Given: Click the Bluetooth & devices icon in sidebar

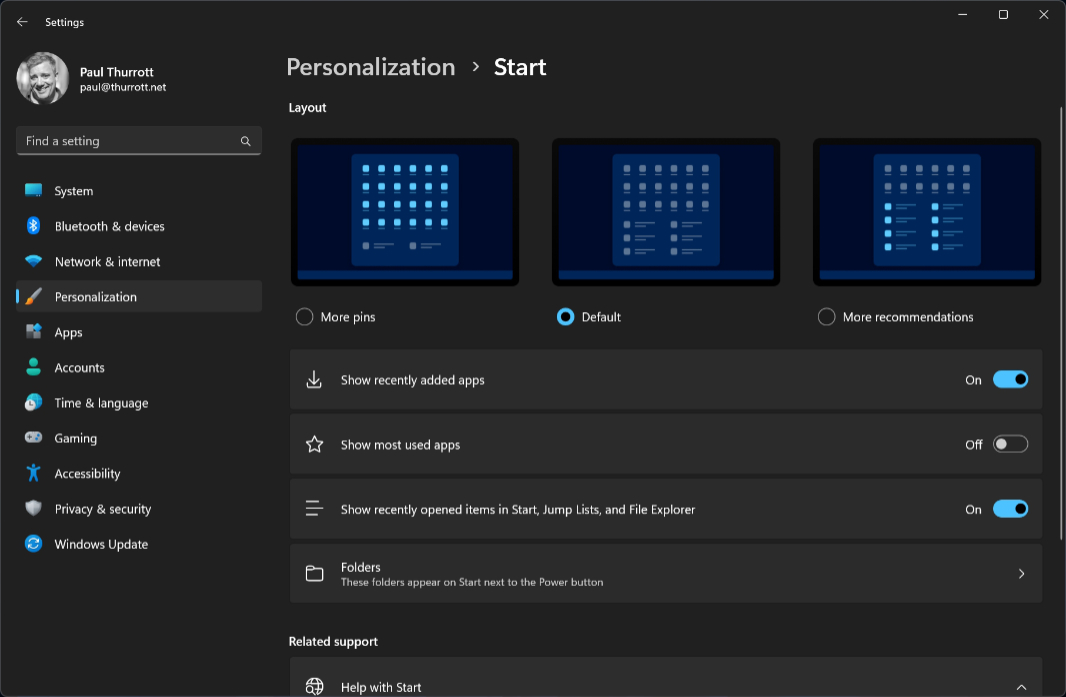Looking at the screenshot, I should (x=33, y=226).
